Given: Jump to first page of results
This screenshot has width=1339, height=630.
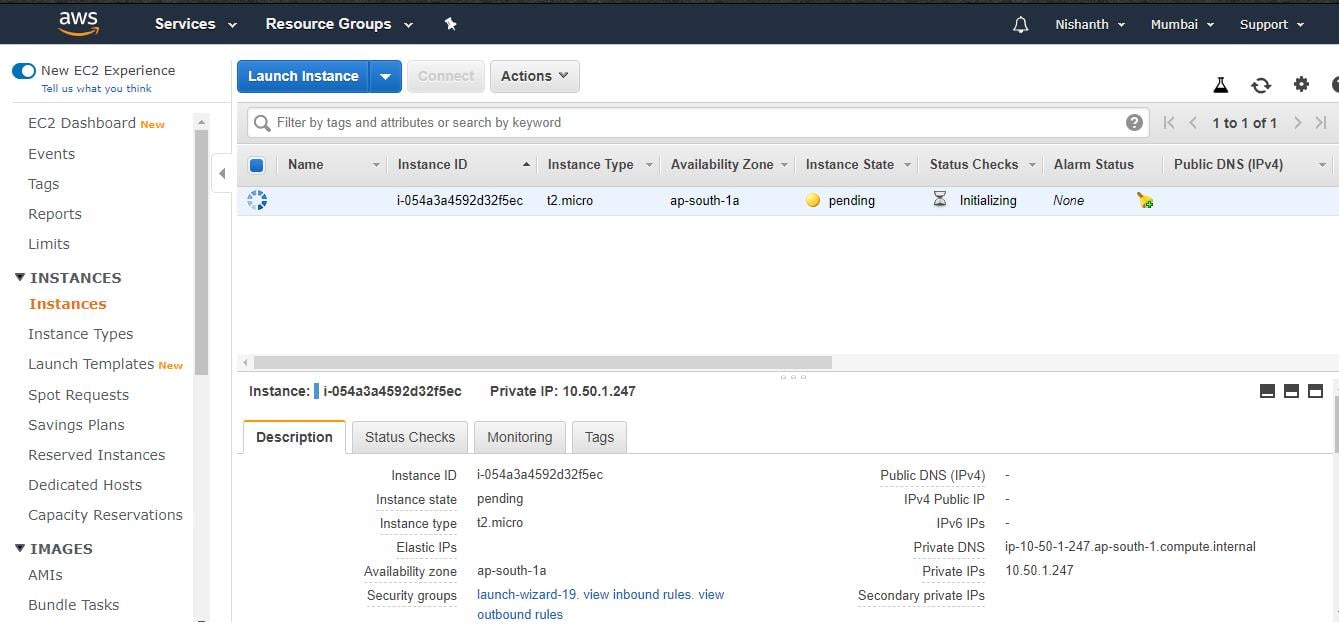Looking at the screenshot, I should (x=1169, y=123).
